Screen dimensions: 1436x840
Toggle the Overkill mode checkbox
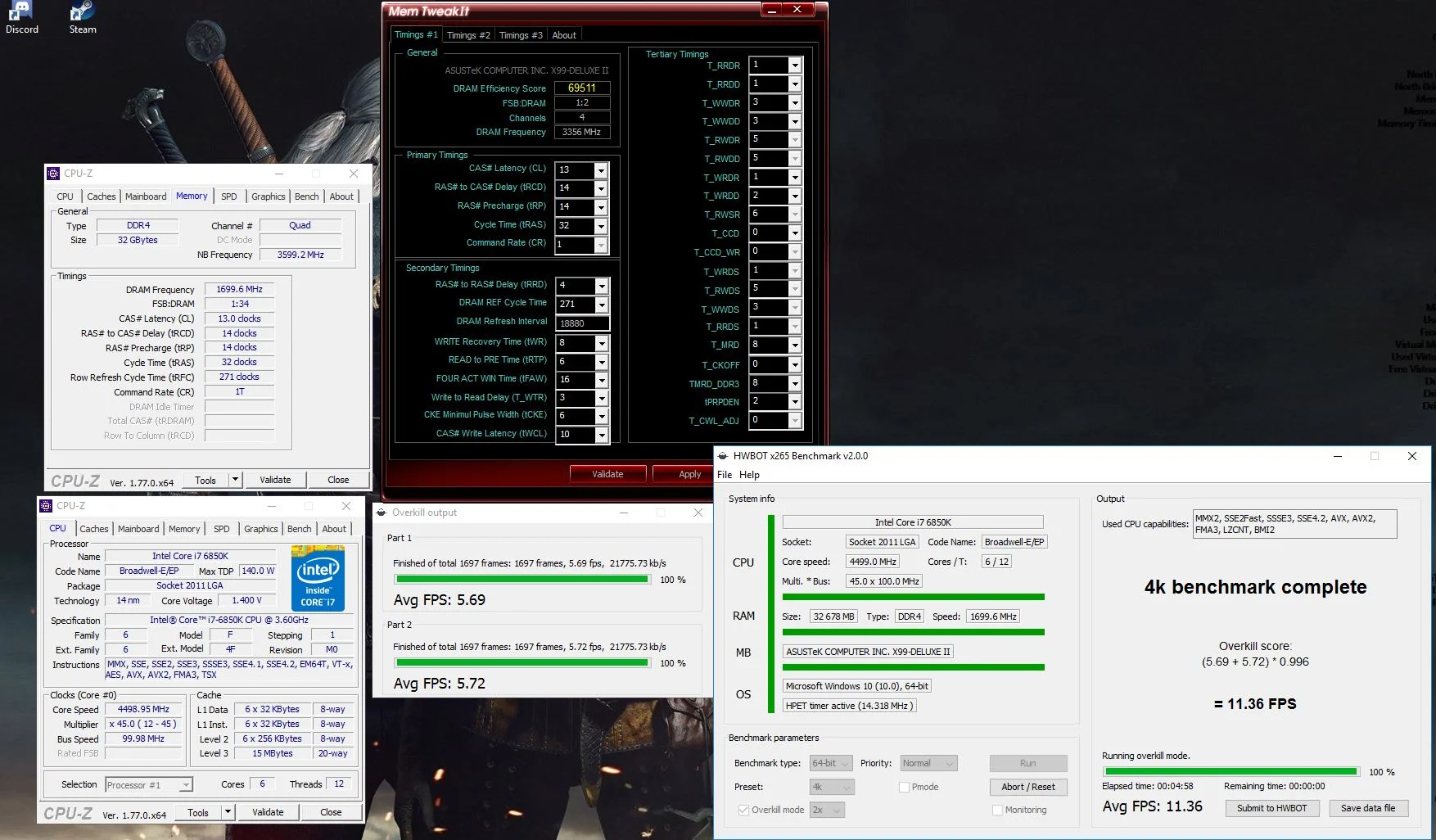pos(743,810)
